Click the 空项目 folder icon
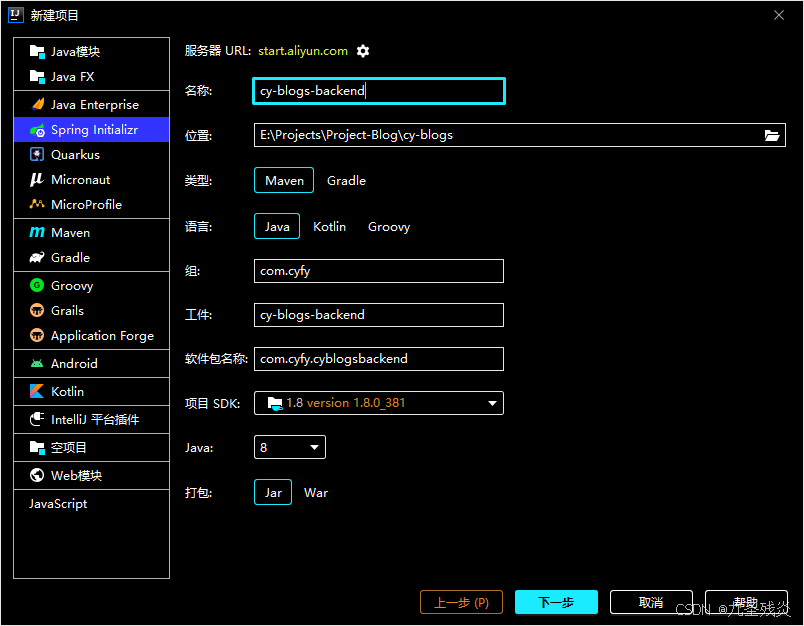Viewport: 804px width, 626px height. pos(37,448)
